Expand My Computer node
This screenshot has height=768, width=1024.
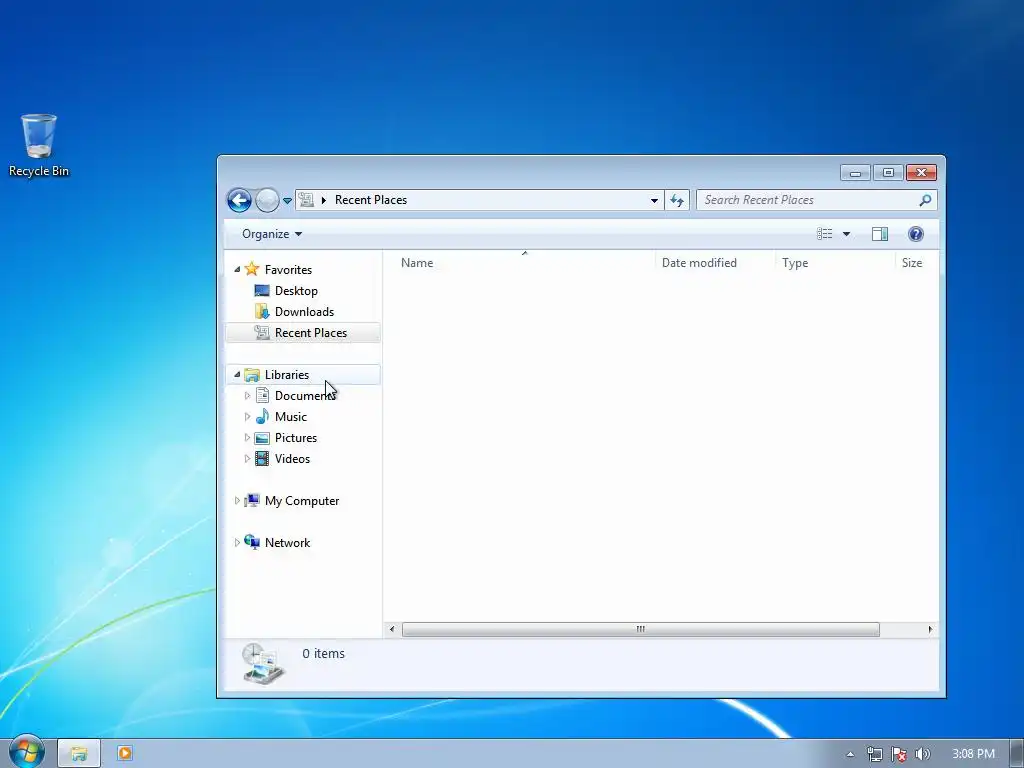coord(237,501)
